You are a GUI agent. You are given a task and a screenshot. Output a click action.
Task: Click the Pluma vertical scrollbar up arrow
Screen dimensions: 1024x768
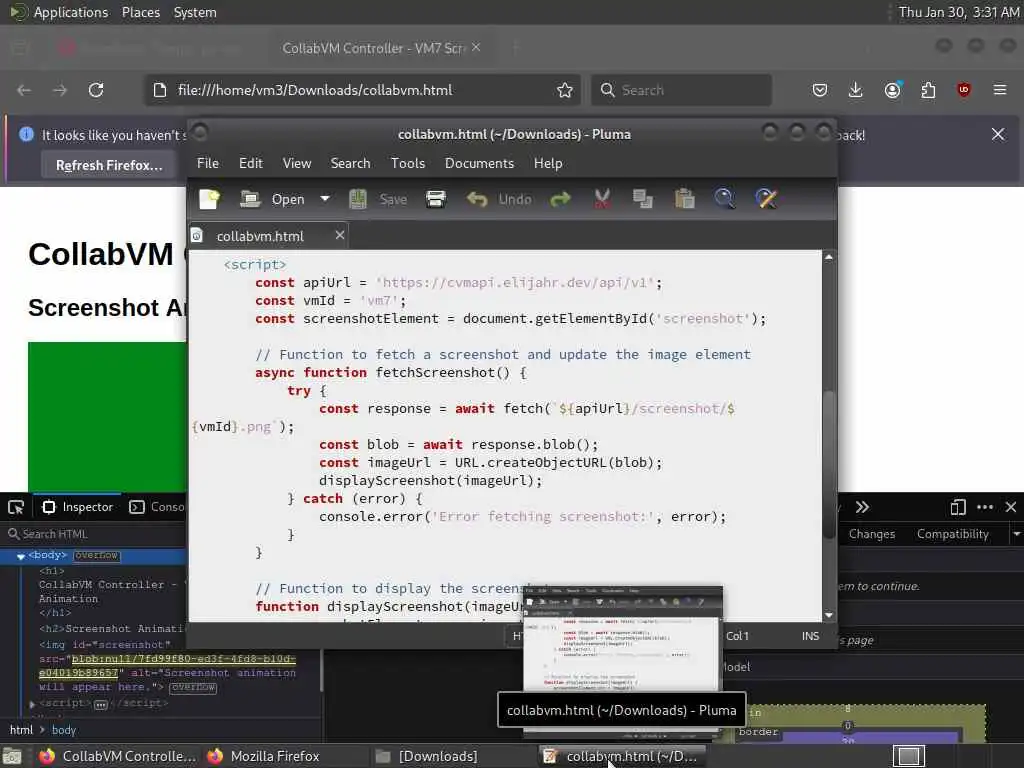tap(829, 257)
